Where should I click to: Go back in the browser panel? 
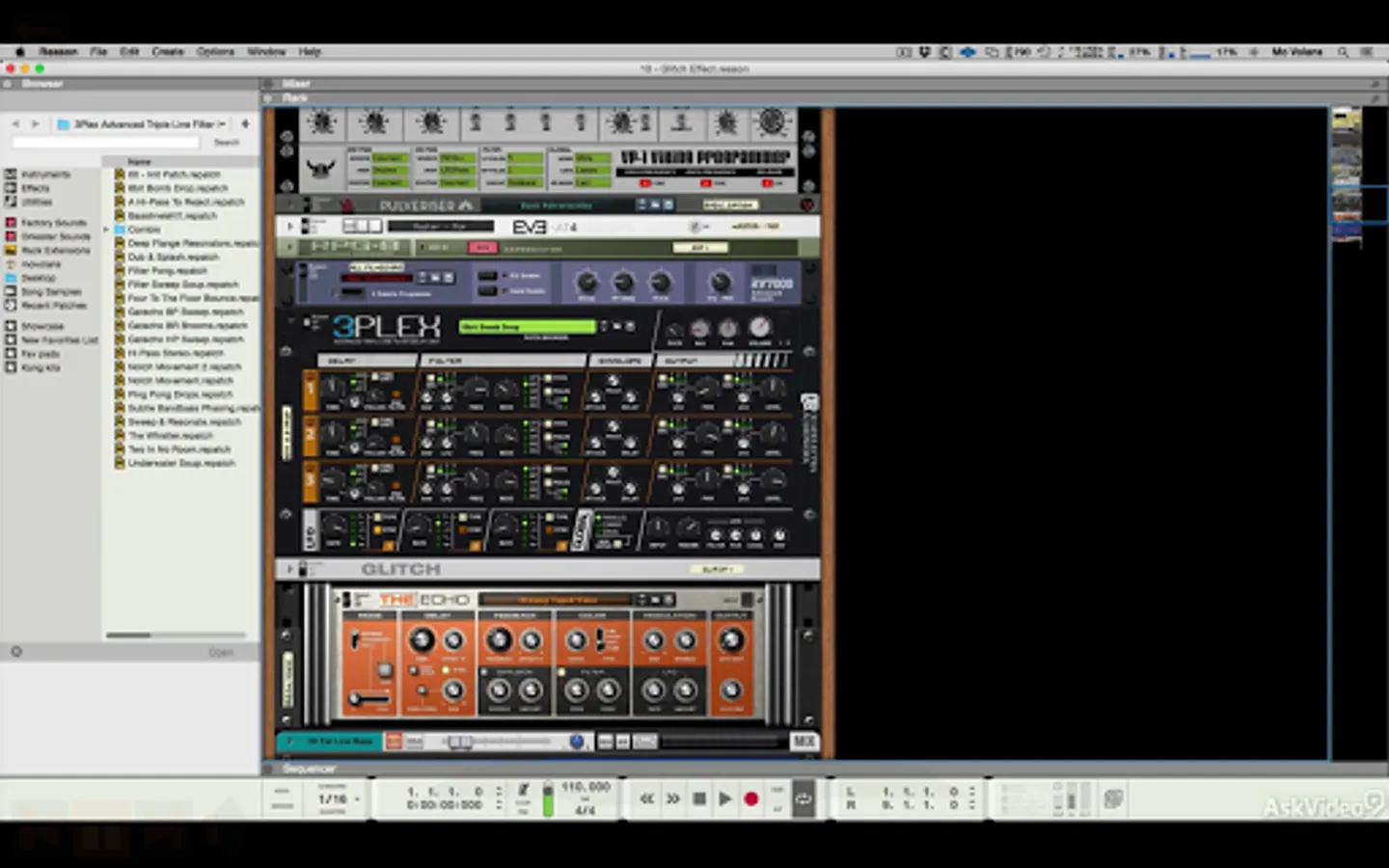15,124
